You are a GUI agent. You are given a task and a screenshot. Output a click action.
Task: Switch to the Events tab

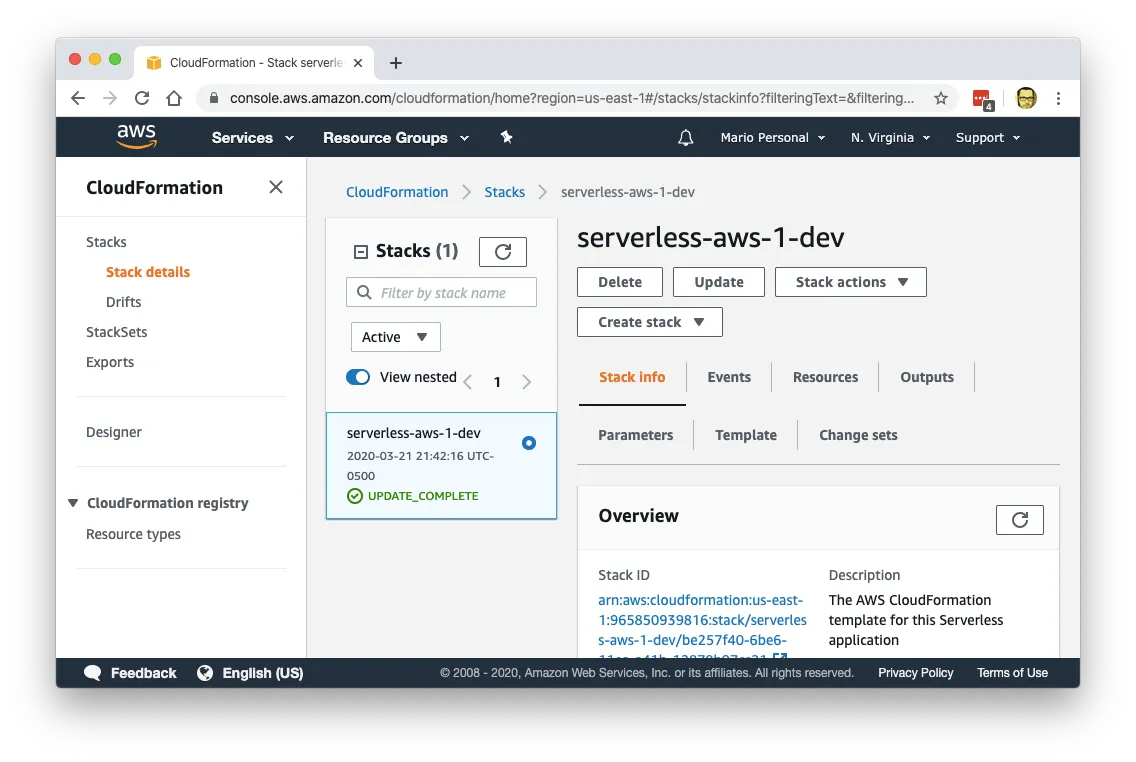[x=729, y=377]
